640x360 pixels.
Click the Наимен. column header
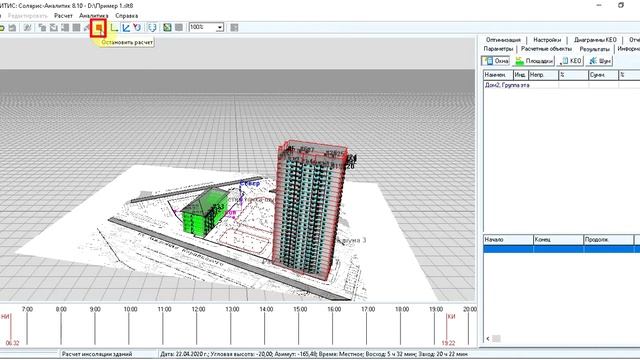tap(498, 75)
